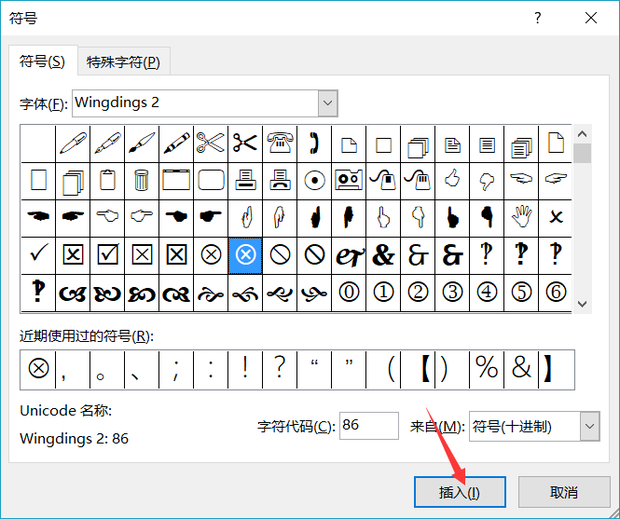Choose the thumbs down hand symbol

[x=487, y=181]
